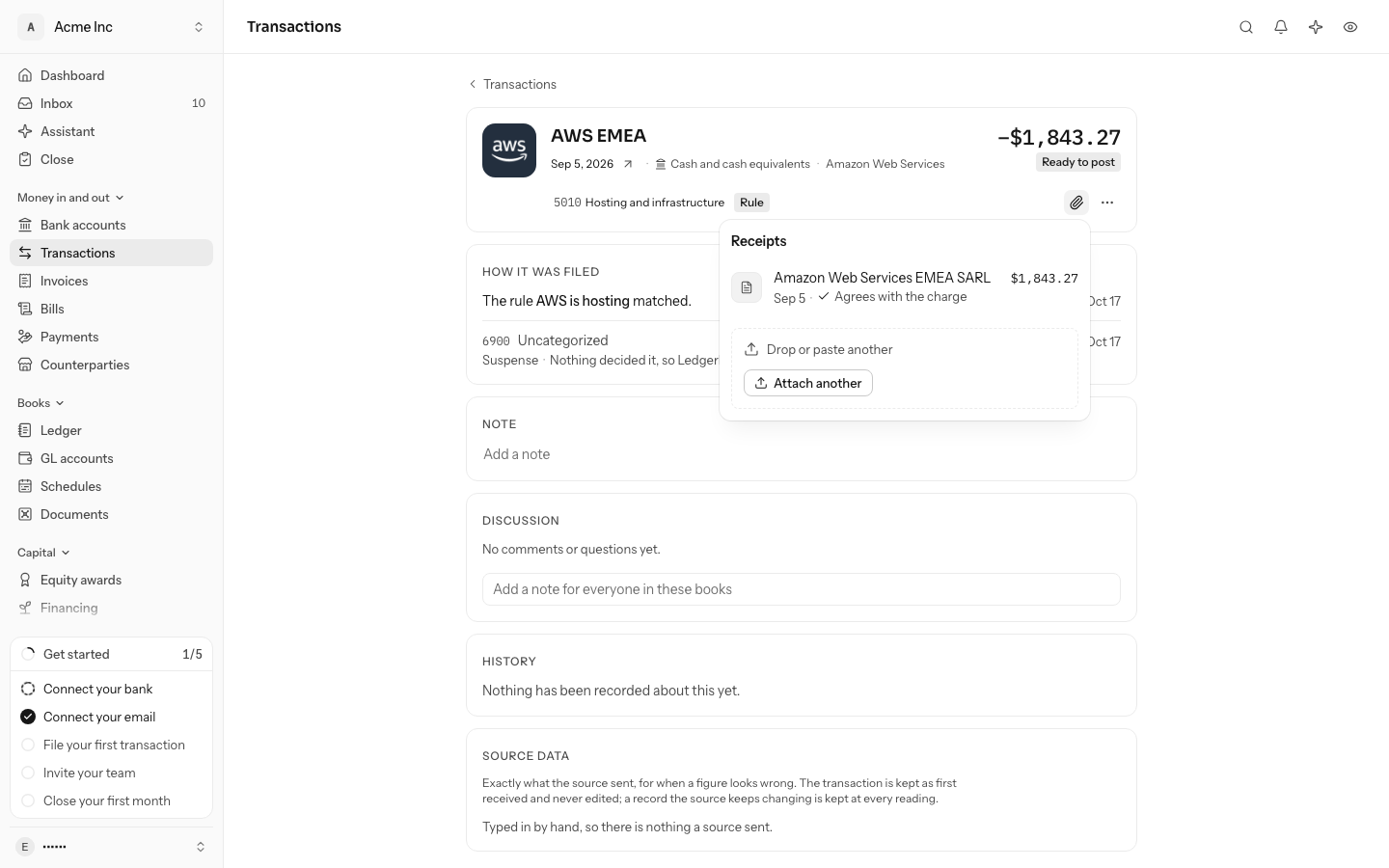This screenshot has height=868, width=1389.
Task: Click the Financing icon in sidebar
Action: (x=25, y=608)
